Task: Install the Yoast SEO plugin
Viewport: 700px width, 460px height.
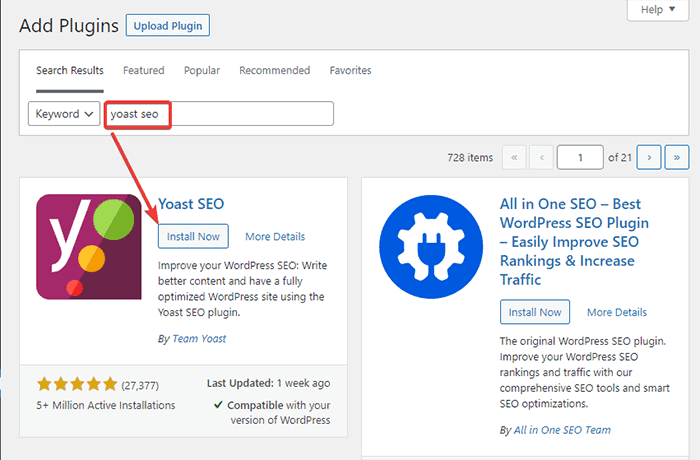Action: (x=193, y=236)
